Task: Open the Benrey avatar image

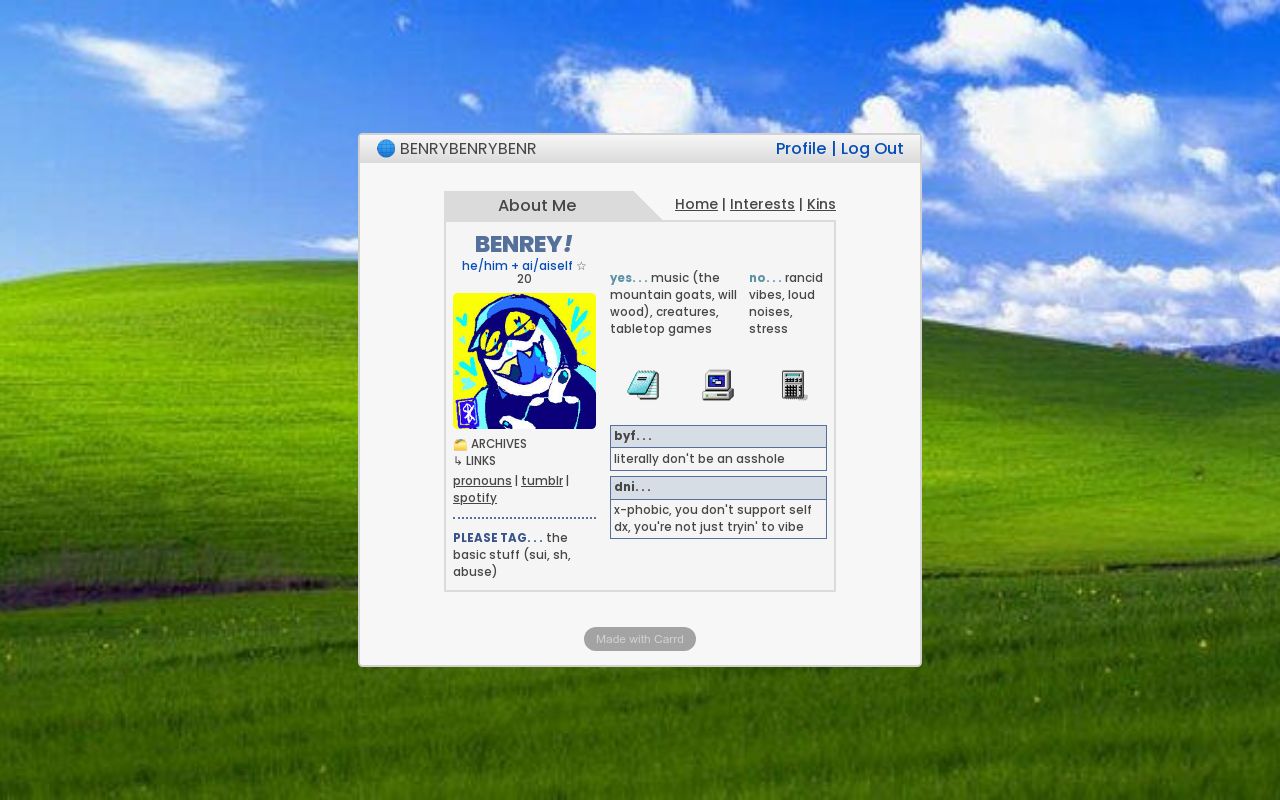Action: click(x=524, y=361)
